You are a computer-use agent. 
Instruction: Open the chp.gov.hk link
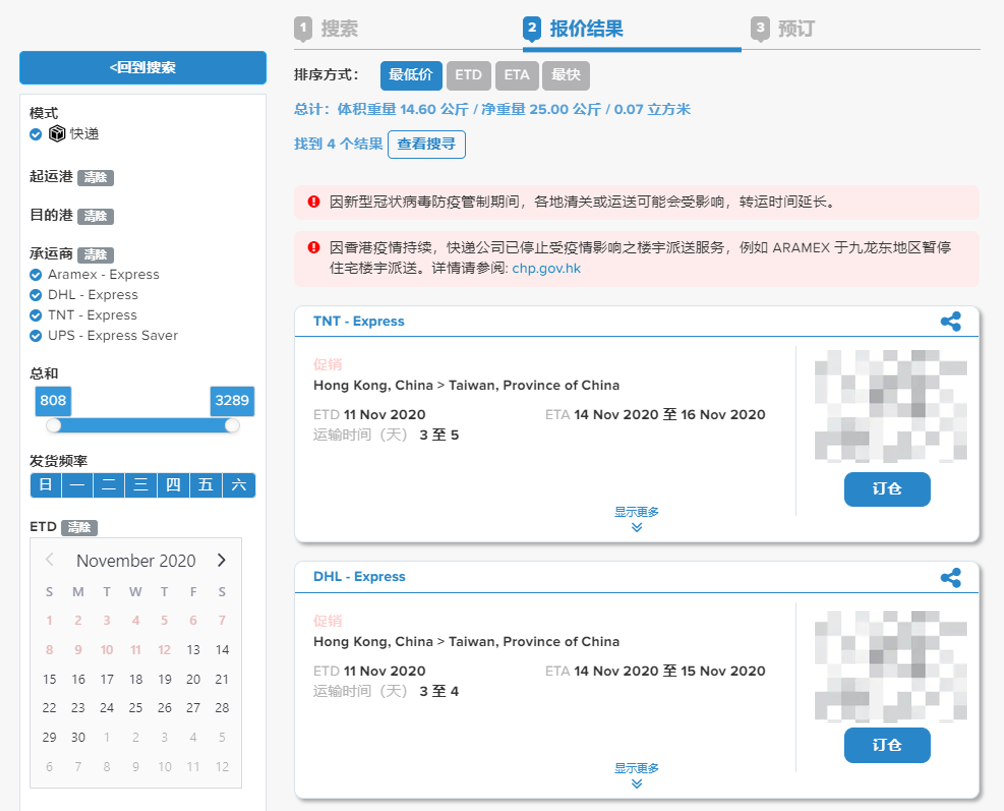pos(546,268)
